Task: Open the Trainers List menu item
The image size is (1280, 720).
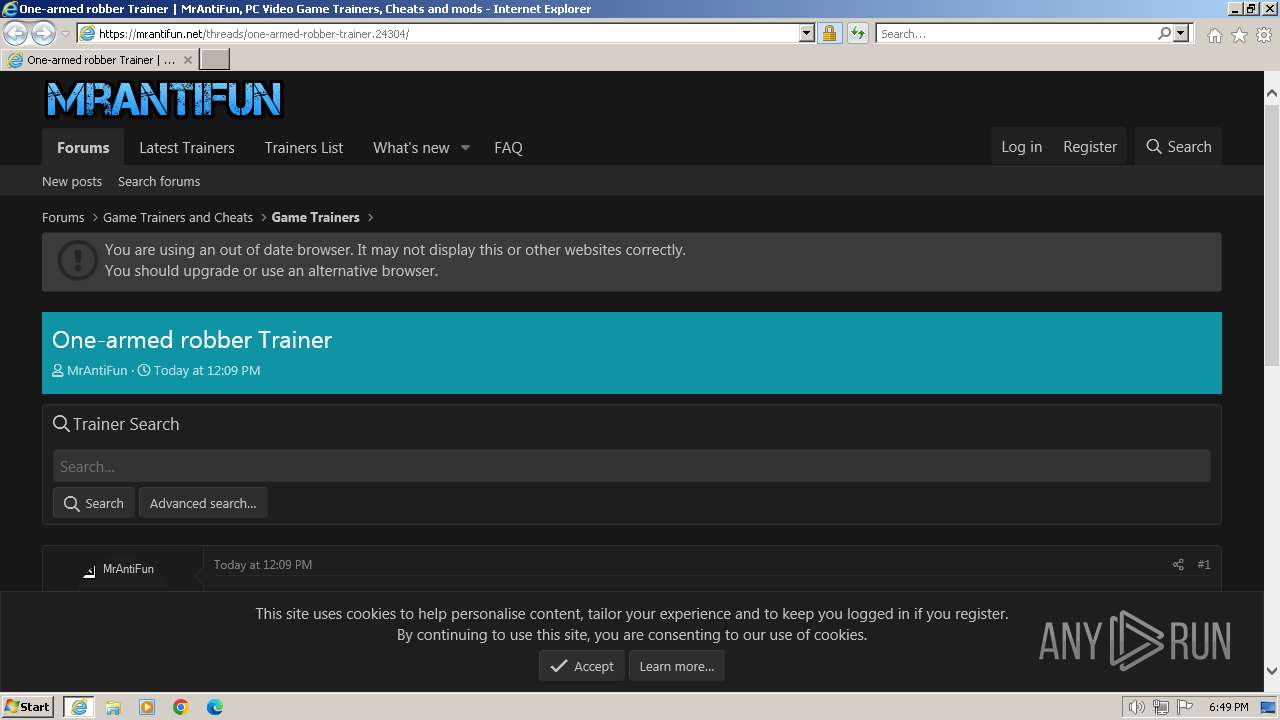Action: [x=304, y=147]
